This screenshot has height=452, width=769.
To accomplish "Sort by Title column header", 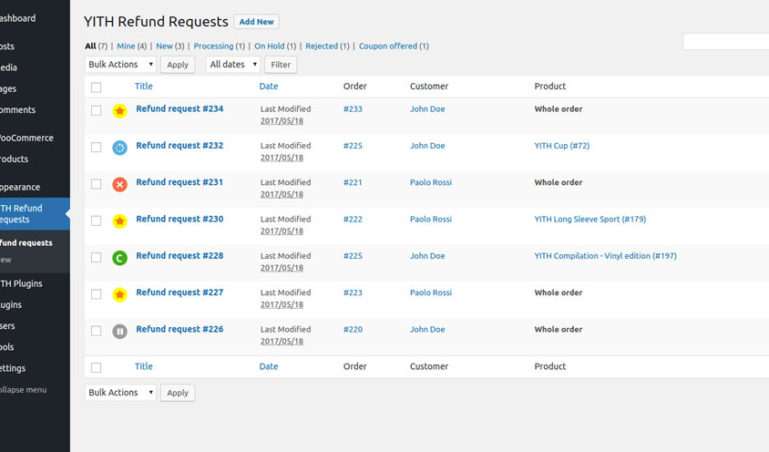I will pyautogui.click(x=144, y=86).
